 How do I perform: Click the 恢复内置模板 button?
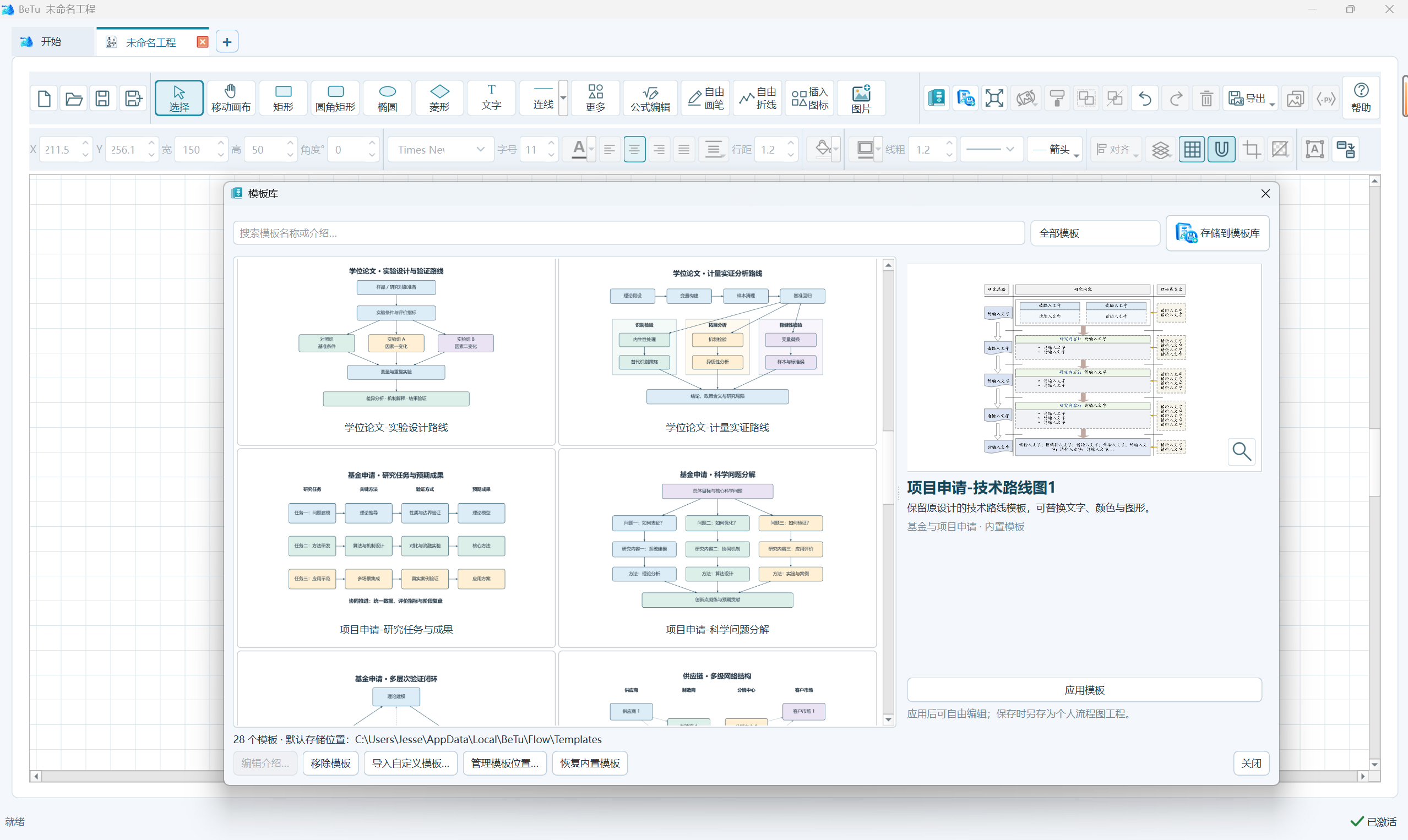click(589, 763)
